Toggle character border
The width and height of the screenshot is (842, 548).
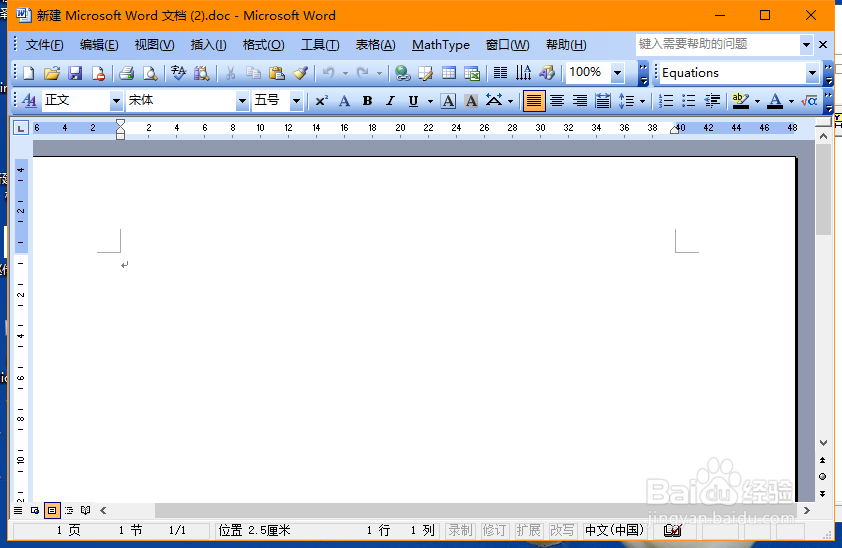coord(448,101)
